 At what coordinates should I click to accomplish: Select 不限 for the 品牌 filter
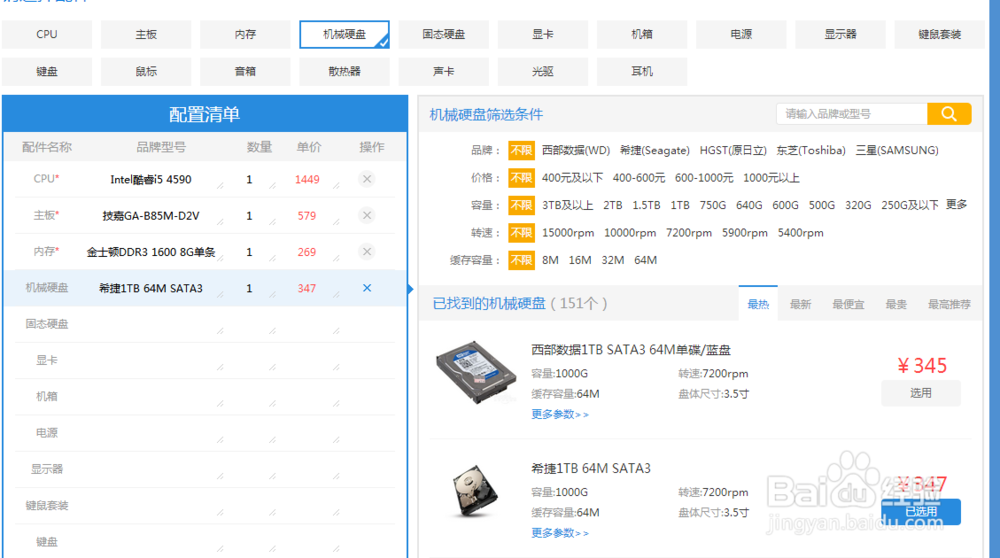521,151
